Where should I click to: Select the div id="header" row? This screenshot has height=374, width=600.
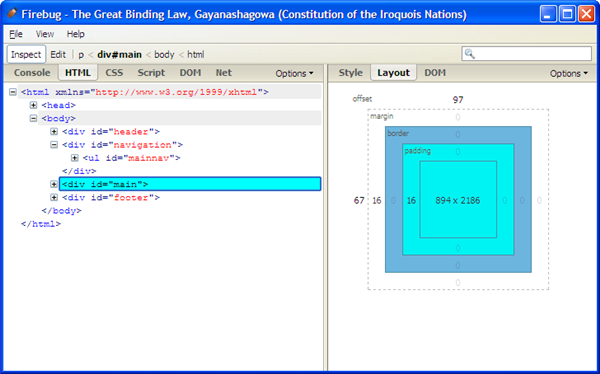point(111,132)
